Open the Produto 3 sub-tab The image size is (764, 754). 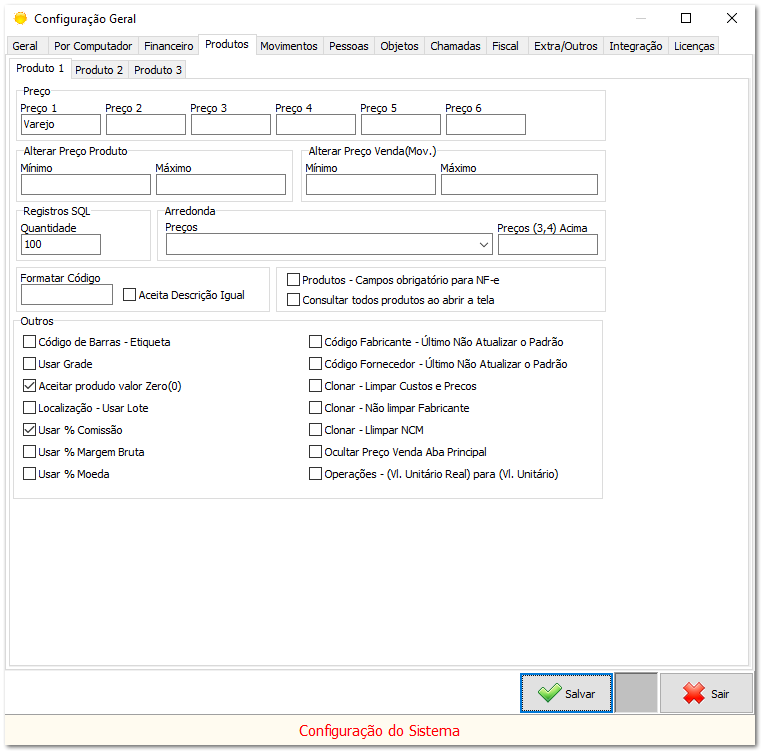[158, 70]
